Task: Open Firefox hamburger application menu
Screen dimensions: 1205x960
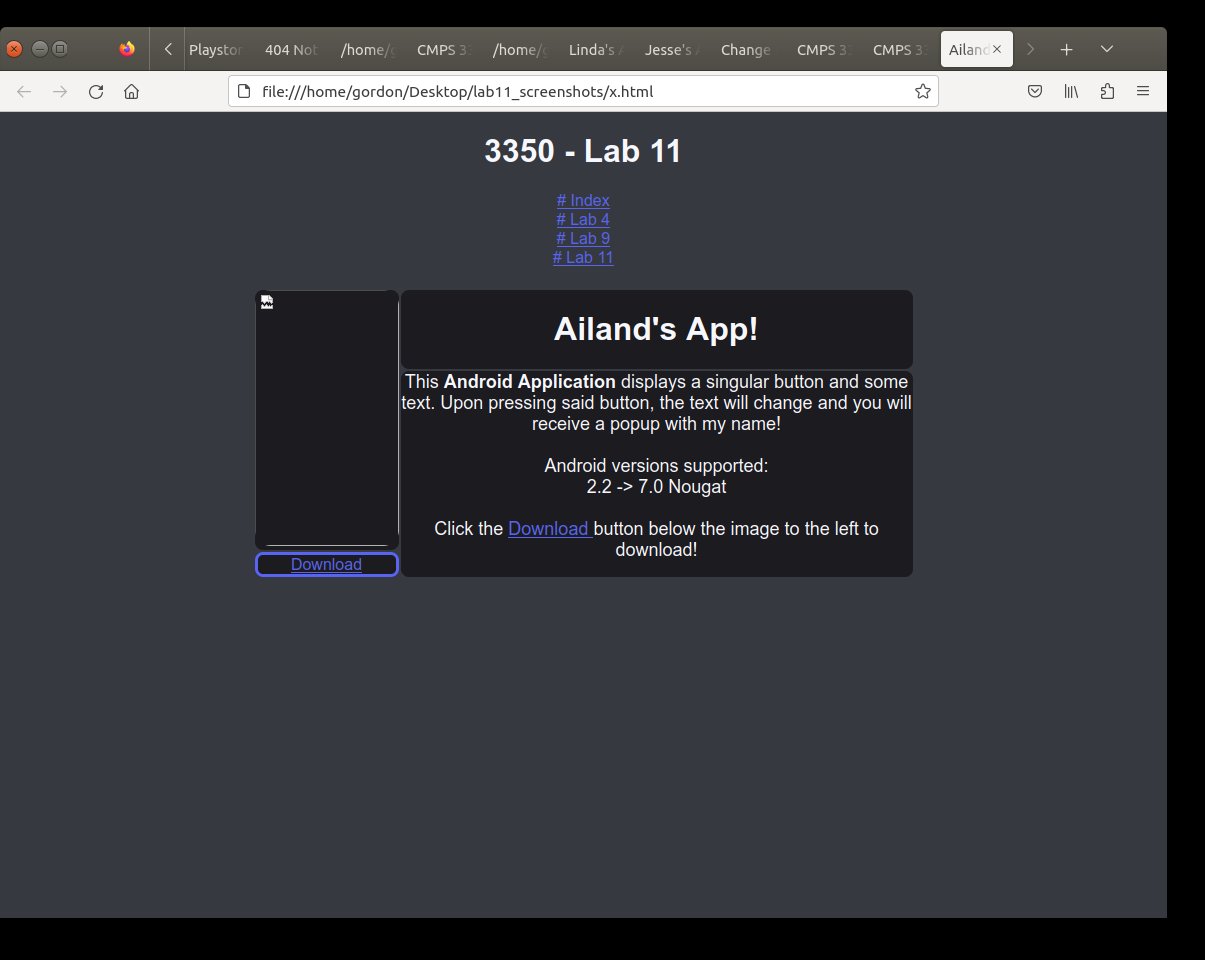Action: [x=1143, y=92]
